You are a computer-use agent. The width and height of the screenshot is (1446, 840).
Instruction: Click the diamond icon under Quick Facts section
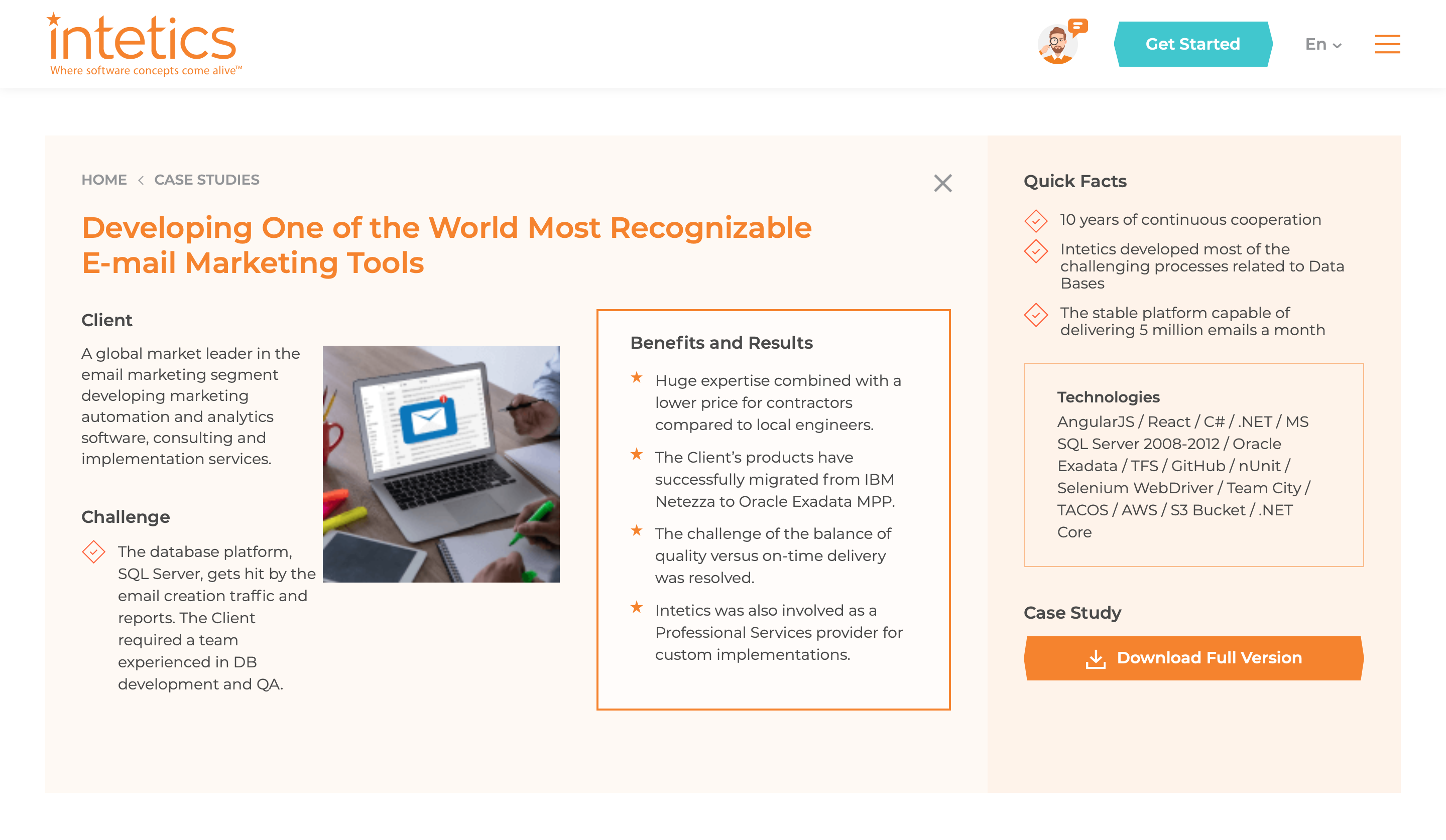1036,219
